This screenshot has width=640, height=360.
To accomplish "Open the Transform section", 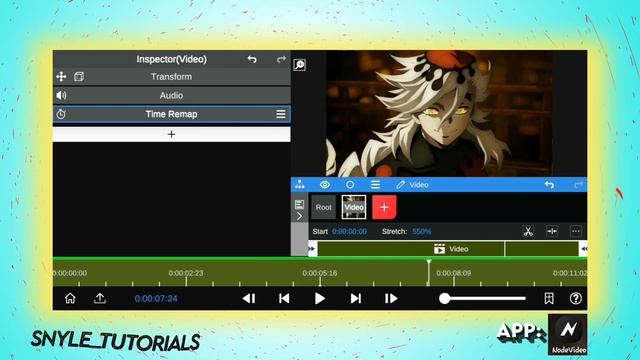I will point(171,77).
